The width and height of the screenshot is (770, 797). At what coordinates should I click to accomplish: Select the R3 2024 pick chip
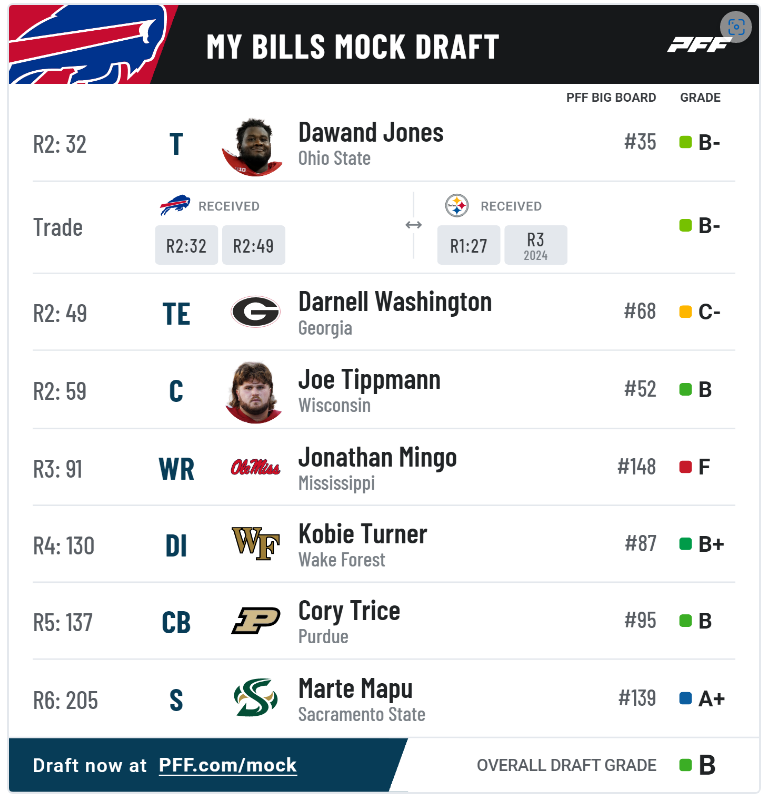click(x=536, y=246)
